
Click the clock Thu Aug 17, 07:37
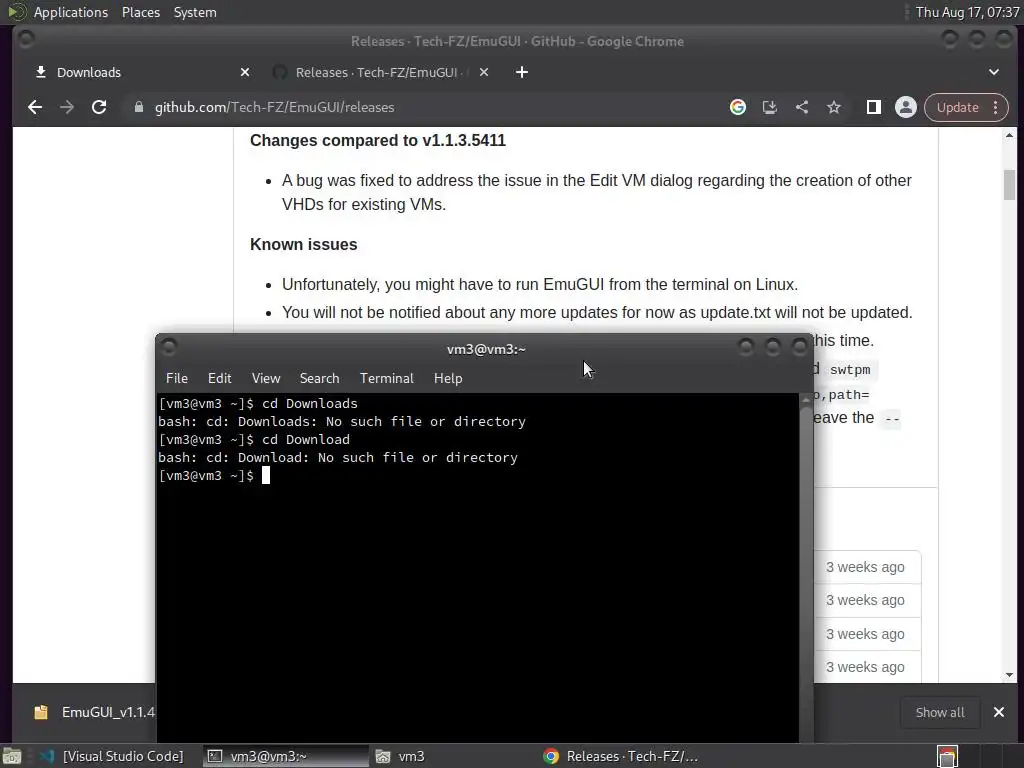967,12
